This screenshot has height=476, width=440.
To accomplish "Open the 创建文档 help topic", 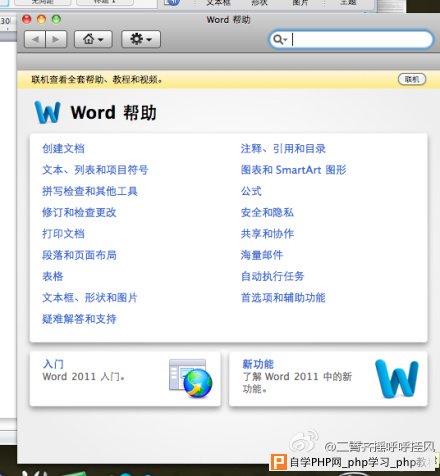I will [63, 148].
